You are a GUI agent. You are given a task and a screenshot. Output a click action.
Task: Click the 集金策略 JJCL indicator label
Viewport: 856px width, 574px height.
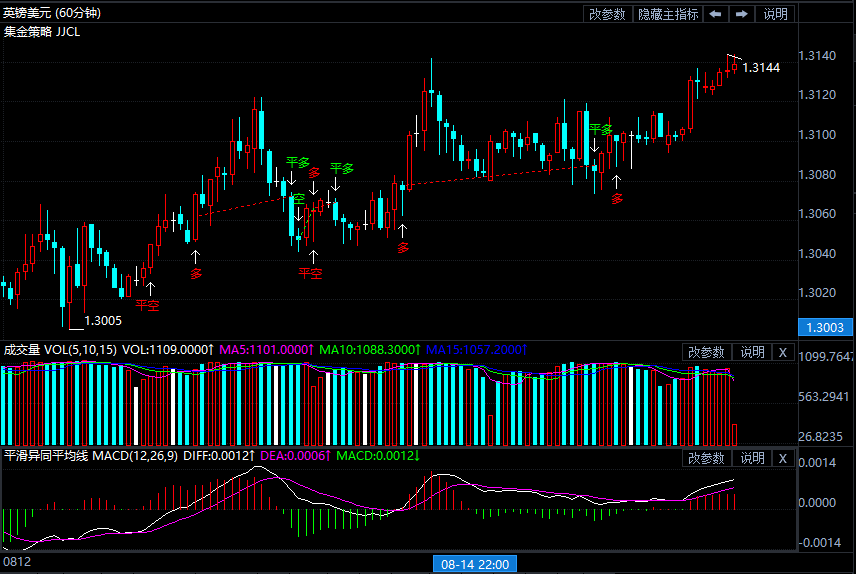(x=42, y=31)
